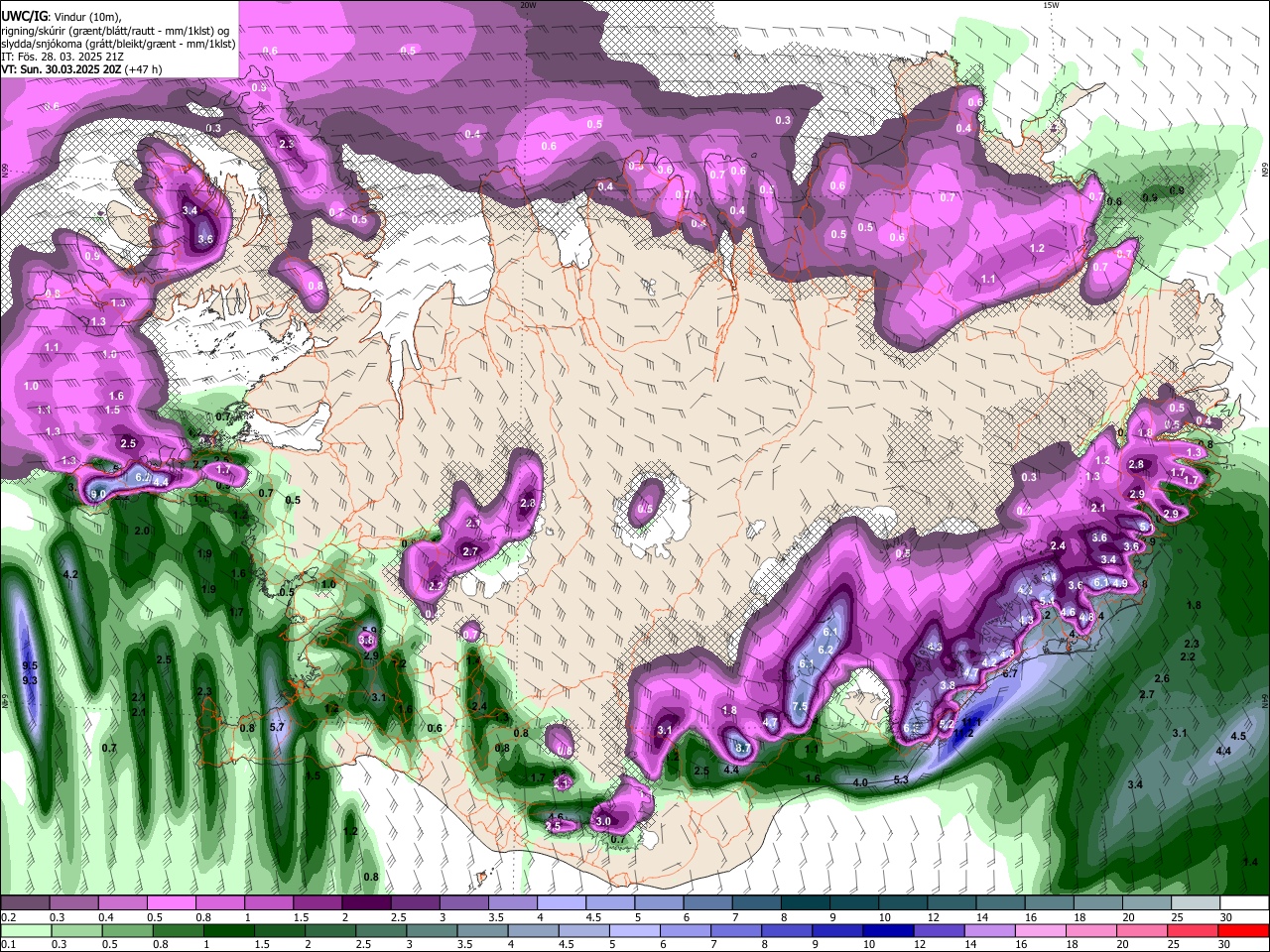Click the '30' label of the rain legend row
The height and width of the screenshot is (952, 1270).
(1225, 945)
